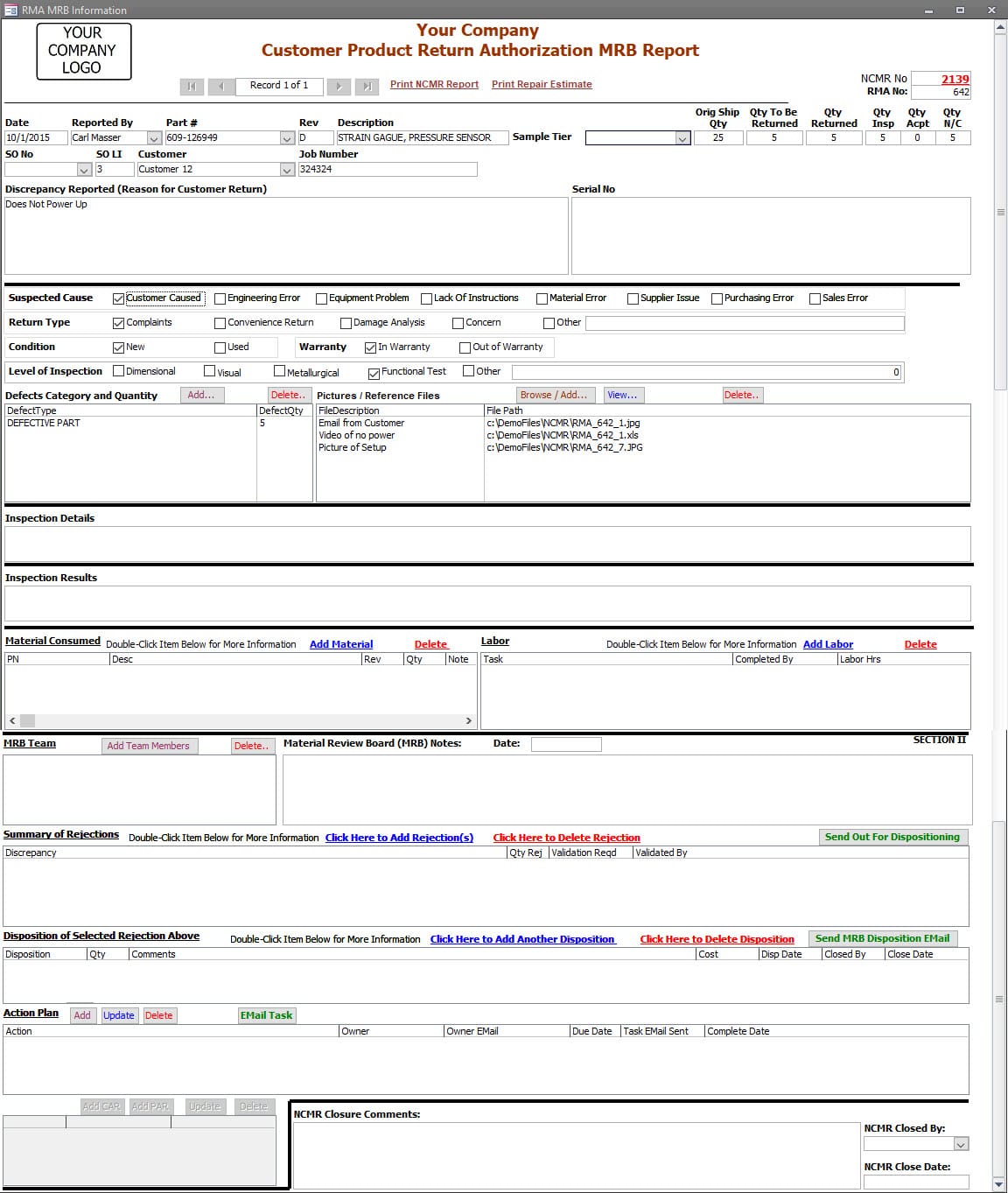Go to the previous record arrow

[221, 86]
